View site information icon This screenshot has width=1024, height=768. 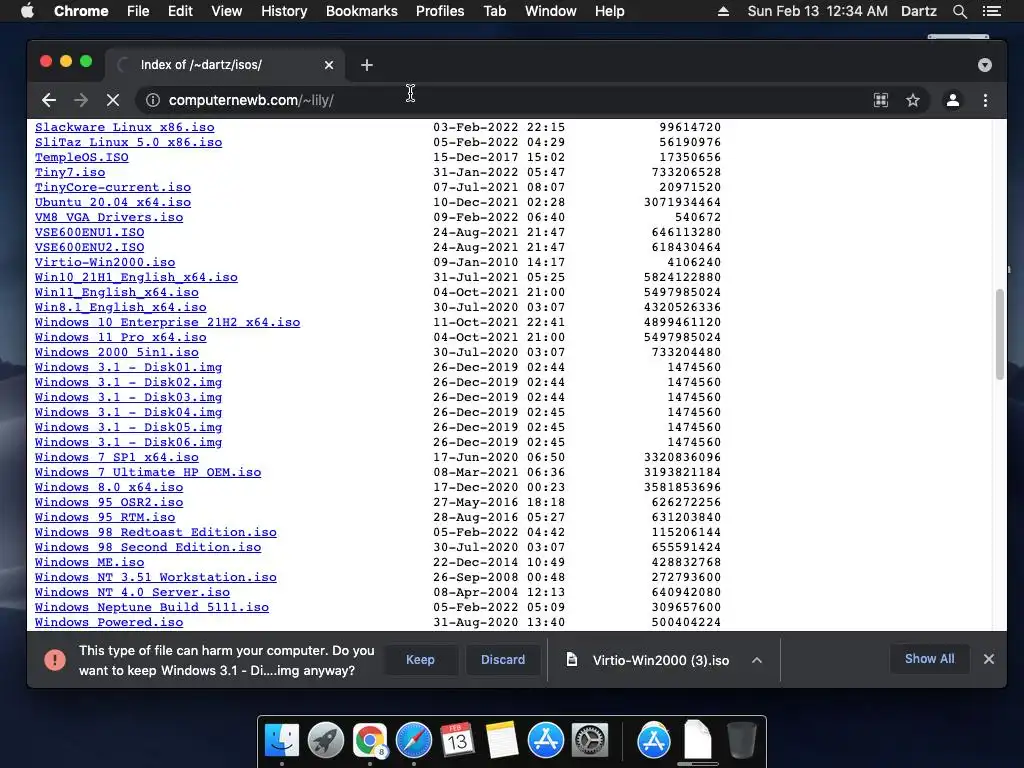[x=153, y=100]
